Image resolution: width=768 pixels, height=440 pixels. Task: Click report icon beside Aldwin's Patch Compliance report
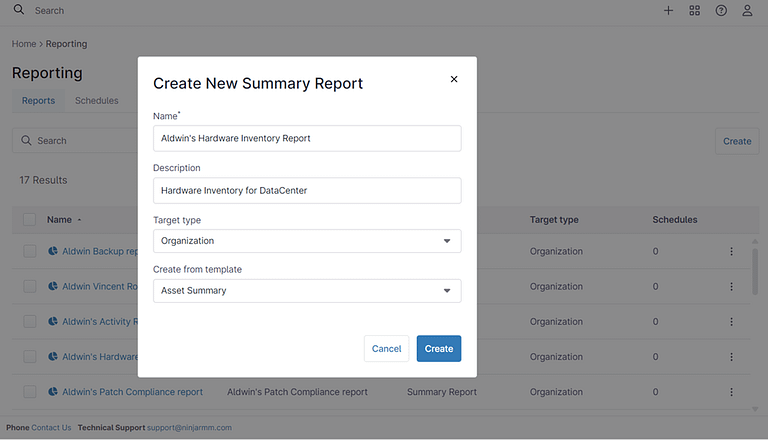[x=53, y=391]
